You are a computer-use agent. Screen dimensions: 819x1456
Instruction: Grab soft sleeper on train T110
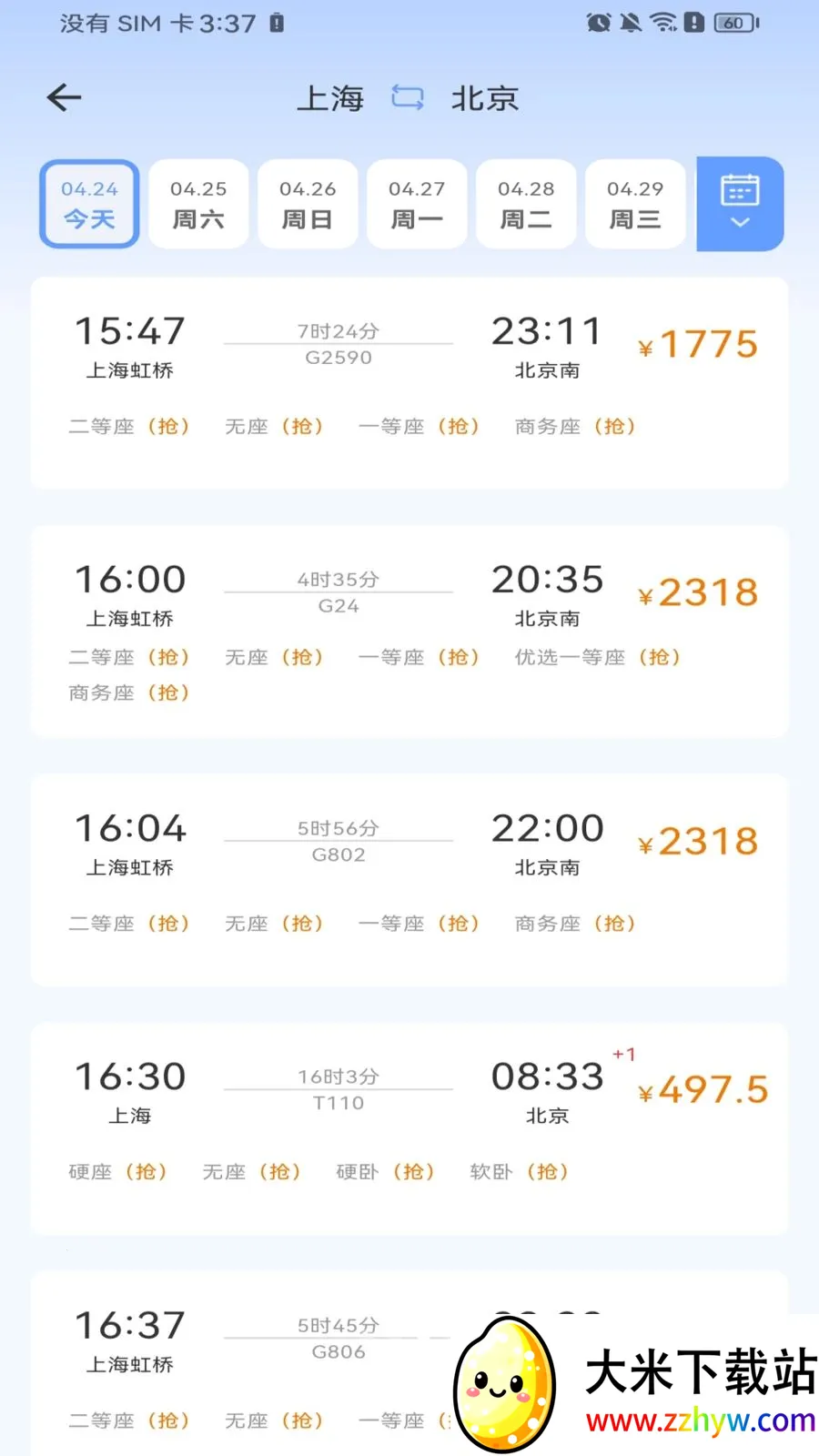519,1172
